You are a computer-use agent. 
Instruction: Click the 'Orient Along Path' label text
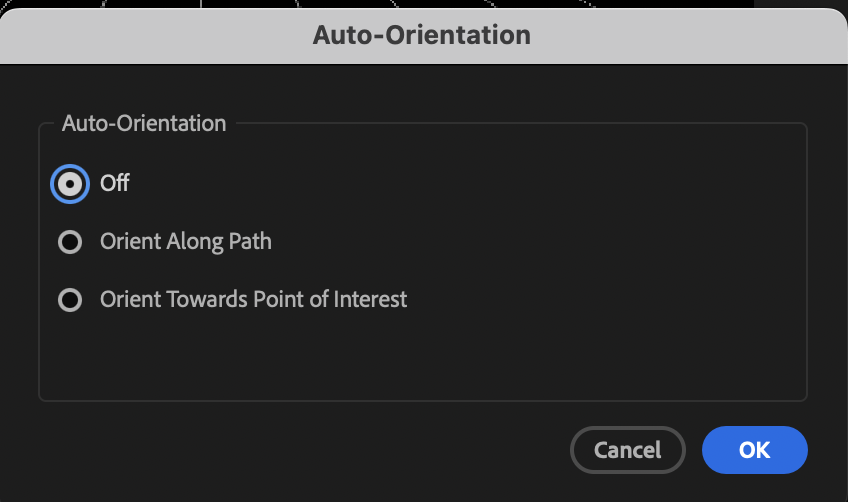point(186,242)
